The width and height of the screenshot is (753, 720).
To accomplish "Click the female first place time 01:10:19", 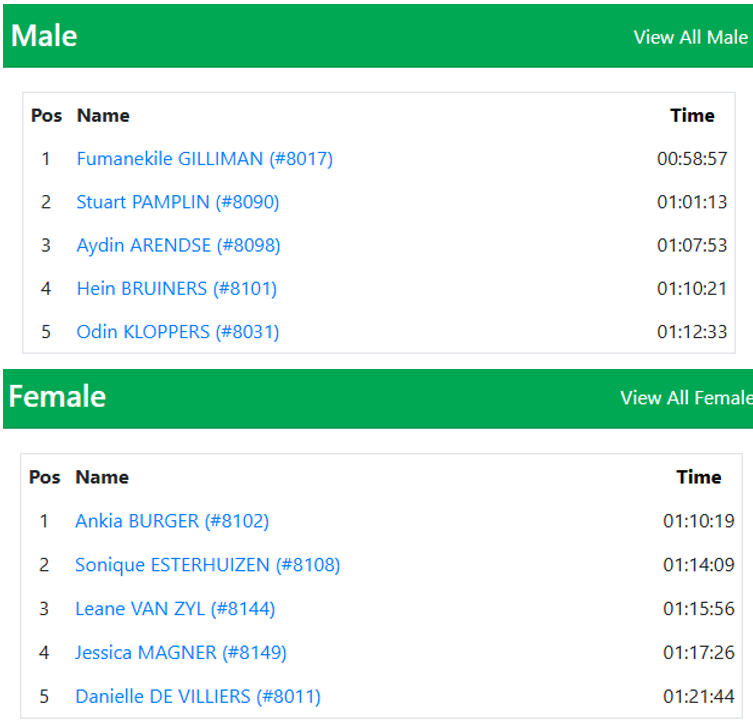I will [x=698, y=520].
